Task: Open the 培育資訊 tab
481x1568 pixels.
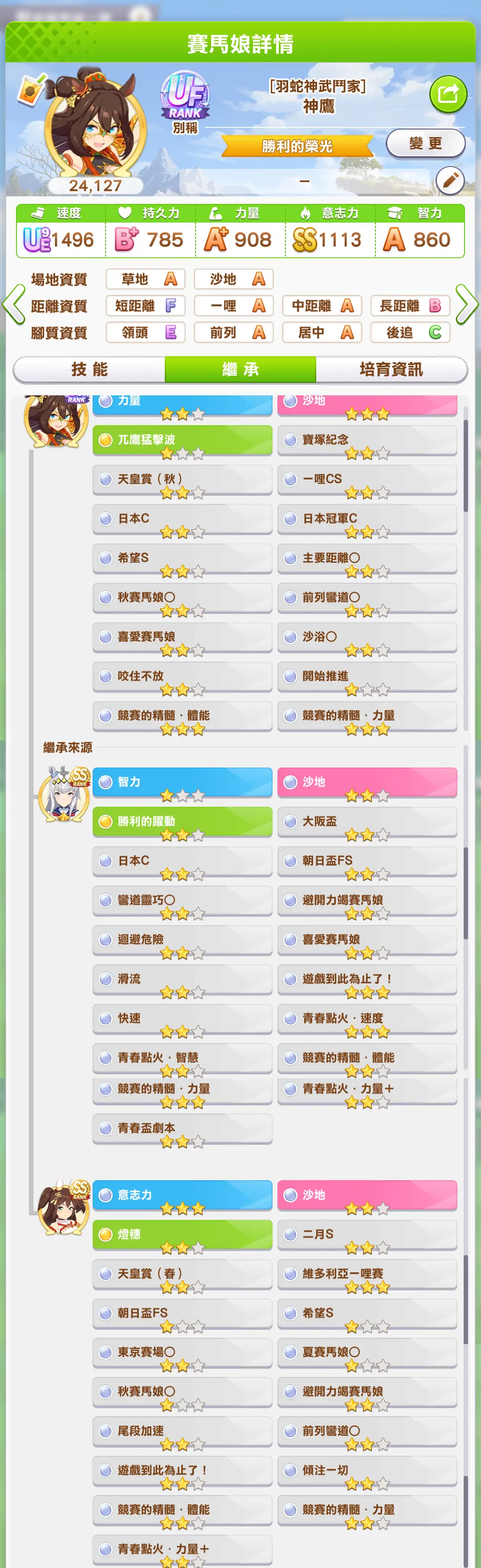Action: tap(391, 369)
